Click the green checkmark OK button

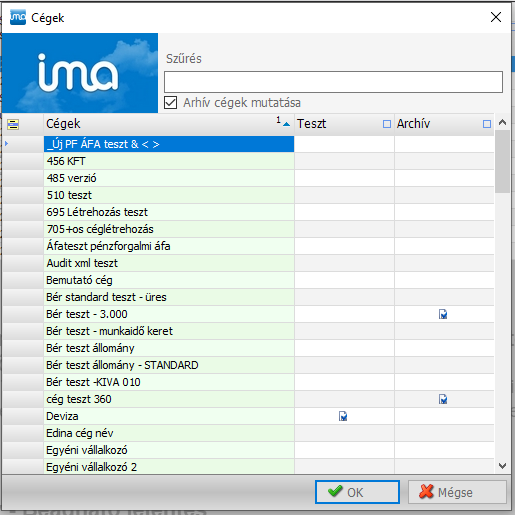357,492
